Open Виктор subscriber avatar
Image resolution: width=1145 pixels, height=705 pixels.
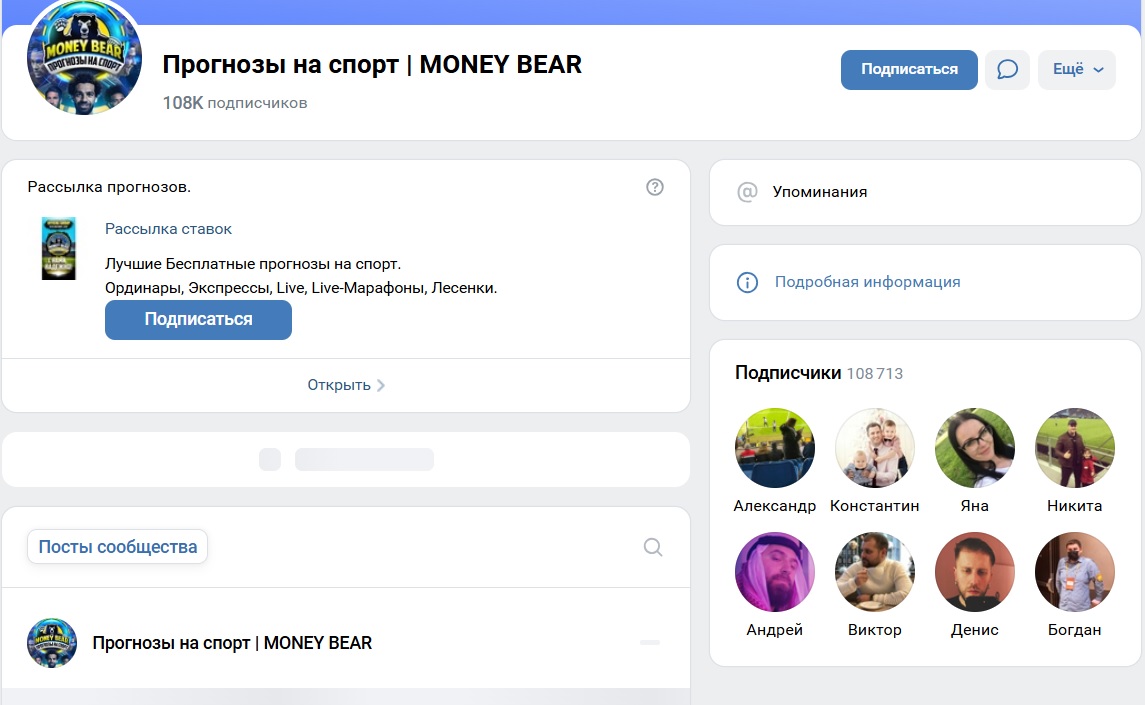874,572
